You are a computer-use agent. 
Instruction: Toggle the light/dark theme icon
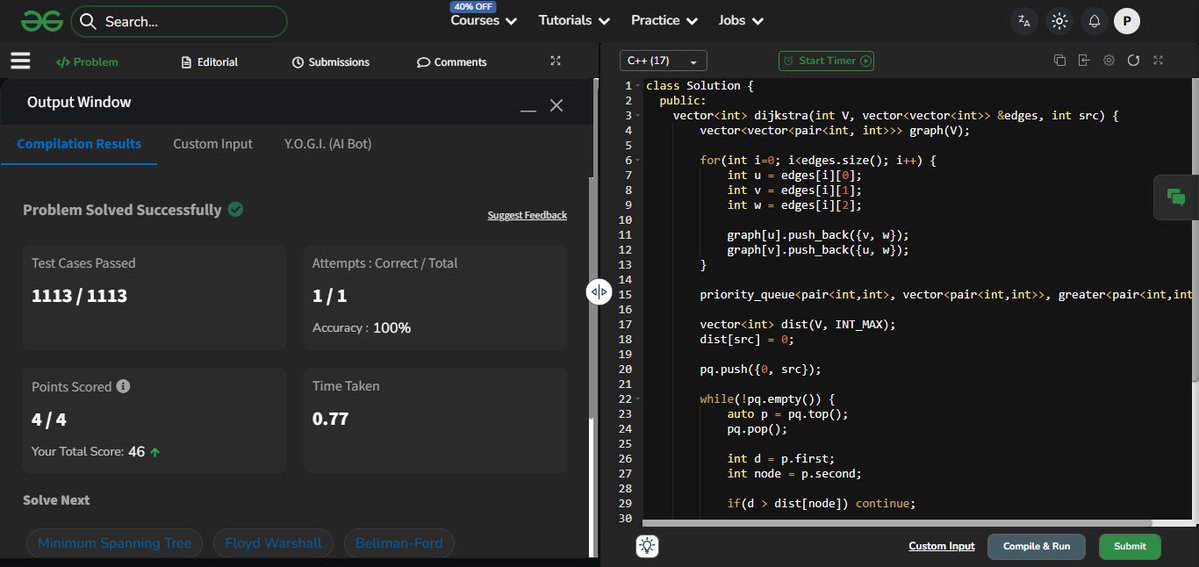1059,21
